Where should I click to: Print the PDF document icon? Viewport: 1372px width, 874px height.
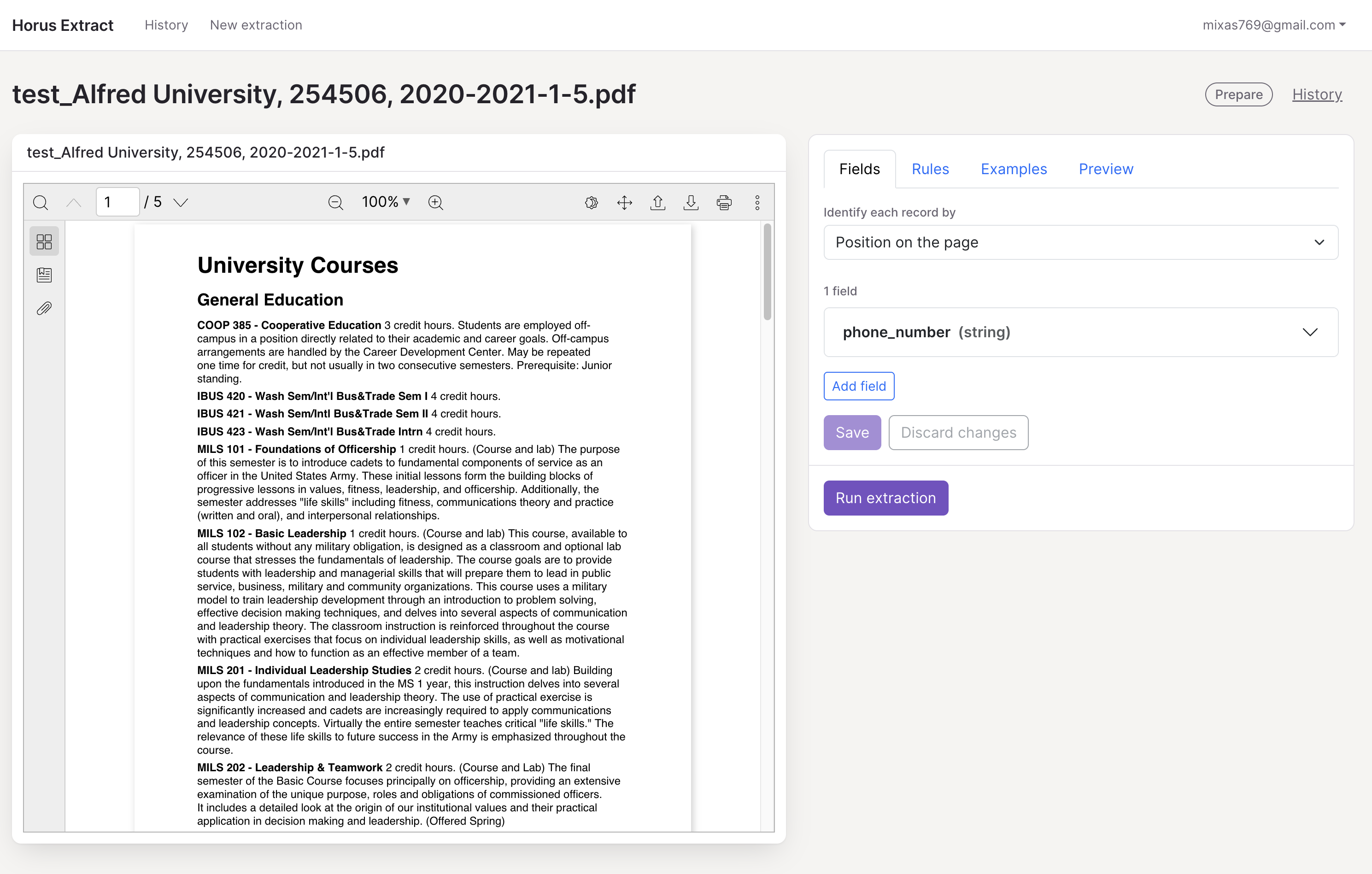tap(724, 202)
